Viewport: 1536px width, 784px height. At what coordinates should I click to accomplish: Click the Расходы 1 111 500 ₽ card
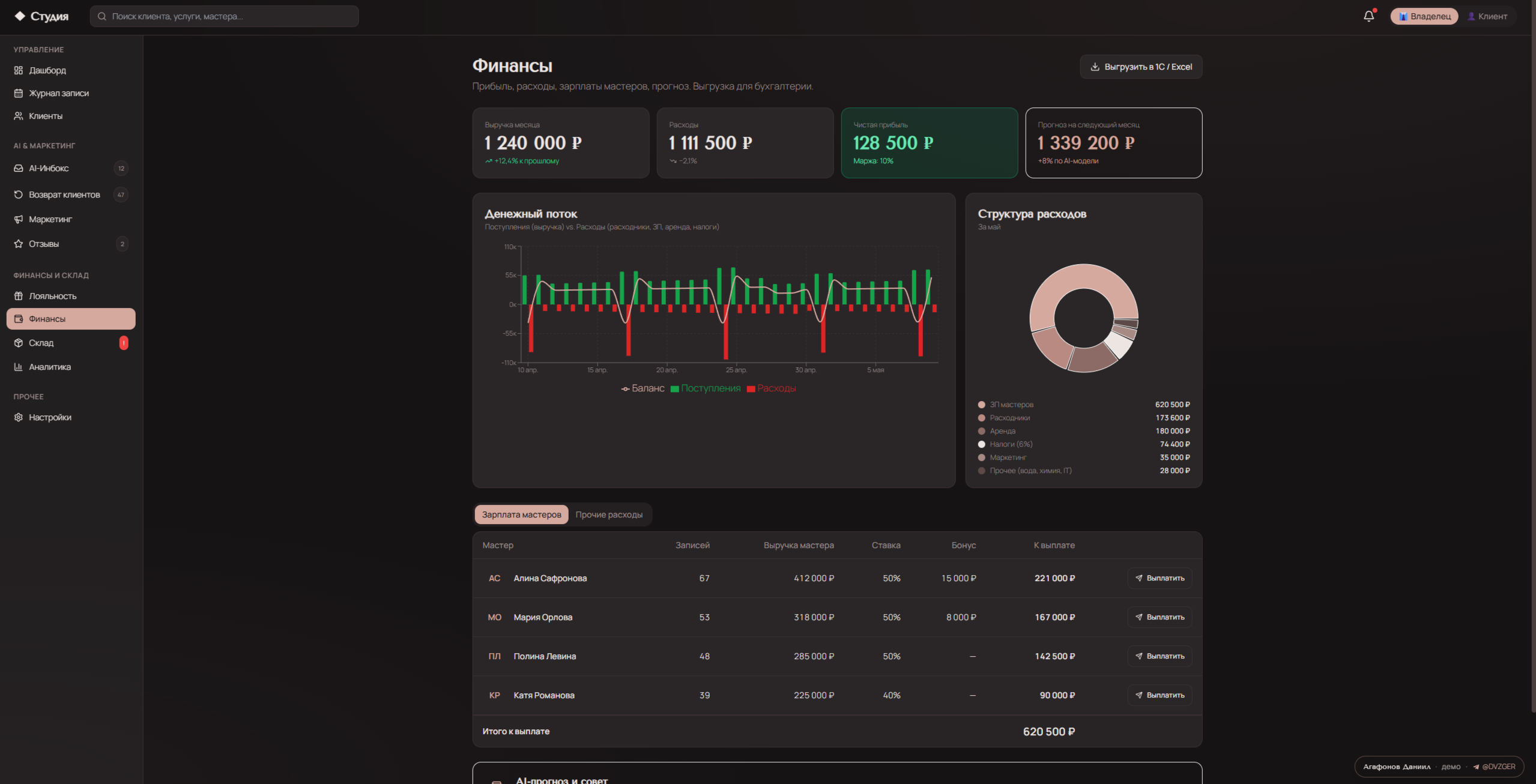745,143
